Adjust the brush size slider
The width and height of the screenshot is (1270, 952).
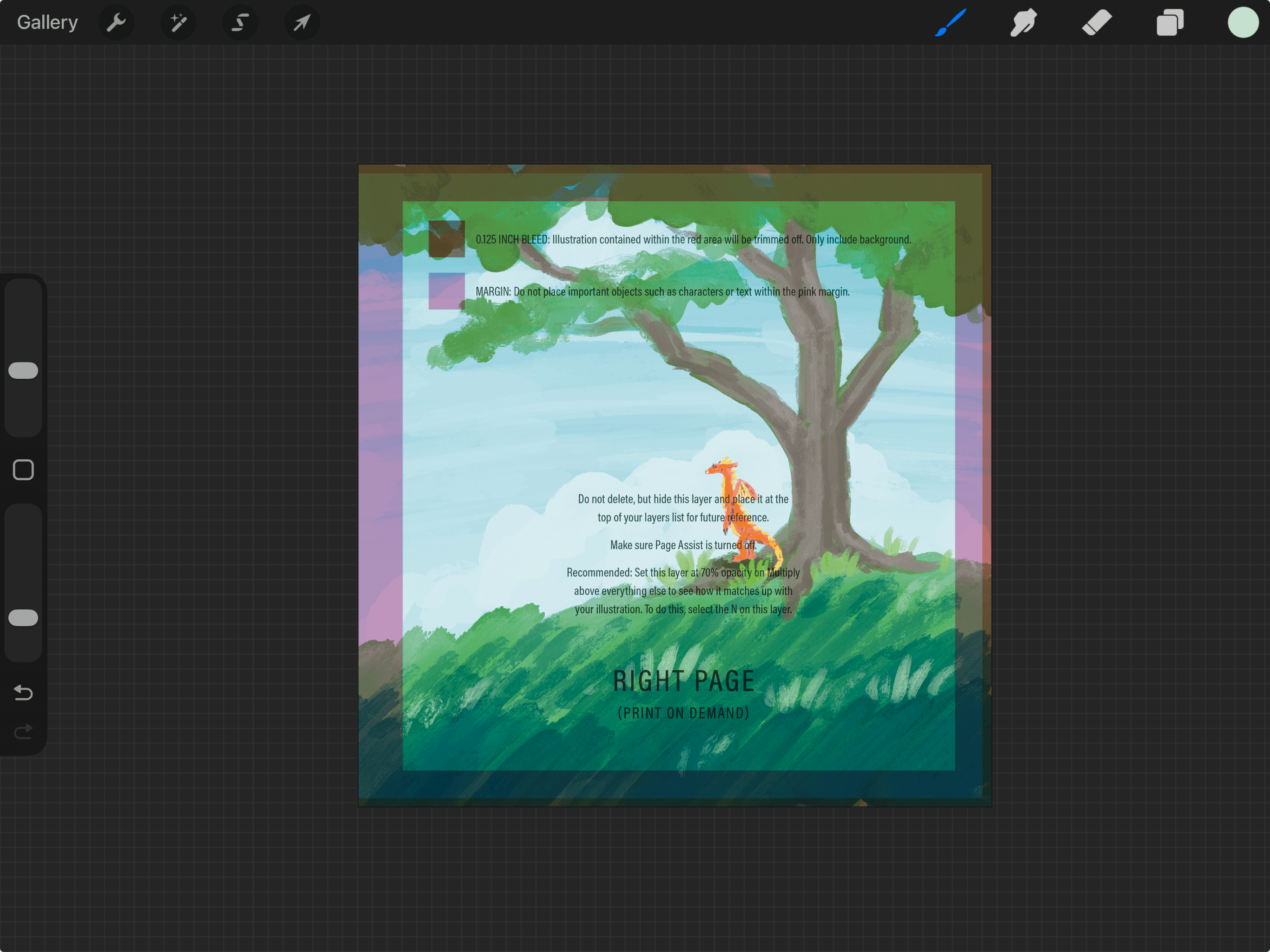pos(23,370)
